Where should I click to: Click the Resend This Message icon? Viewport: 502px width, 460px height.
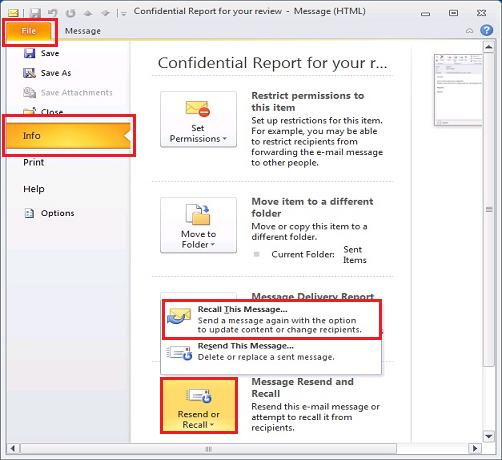(180, 353)
